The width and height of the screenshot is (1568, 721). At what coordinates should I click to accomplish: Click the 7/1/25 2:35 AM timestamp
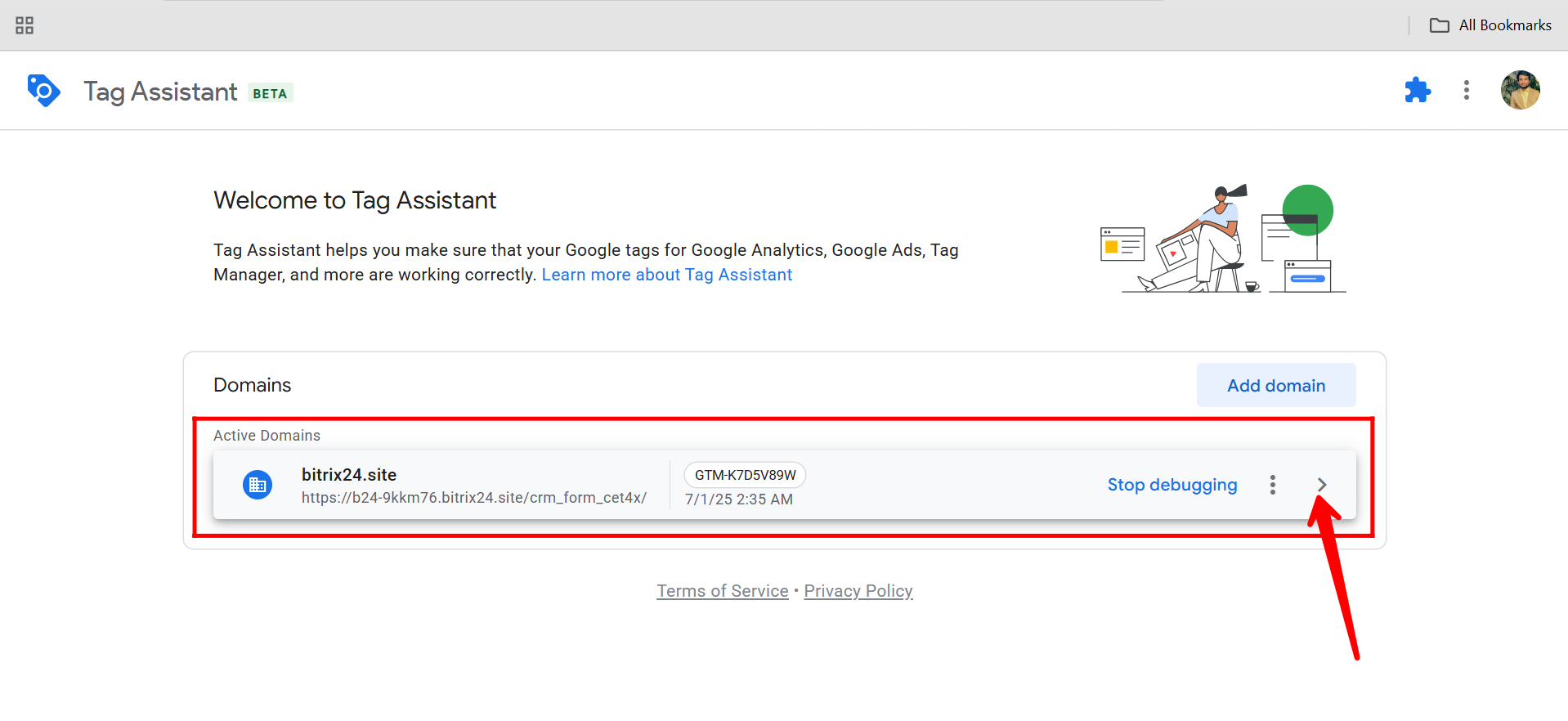point(739,499)
